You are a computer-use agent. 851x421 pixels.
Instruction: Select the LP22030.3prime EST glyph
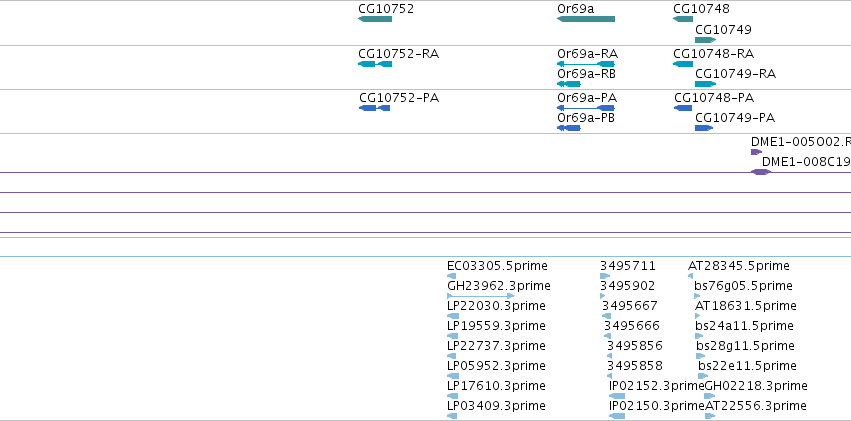tap(453, 316)
